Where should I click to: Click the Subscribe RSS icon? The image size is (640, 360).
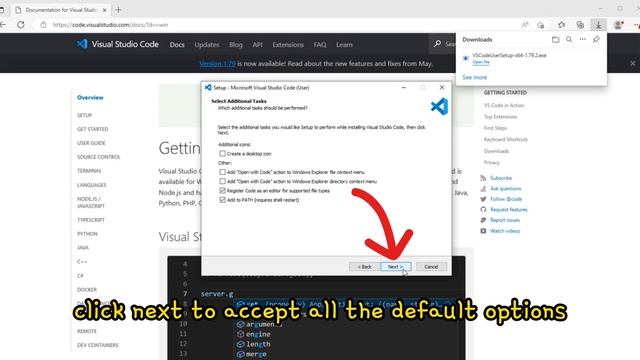click(x=483, y=178)
